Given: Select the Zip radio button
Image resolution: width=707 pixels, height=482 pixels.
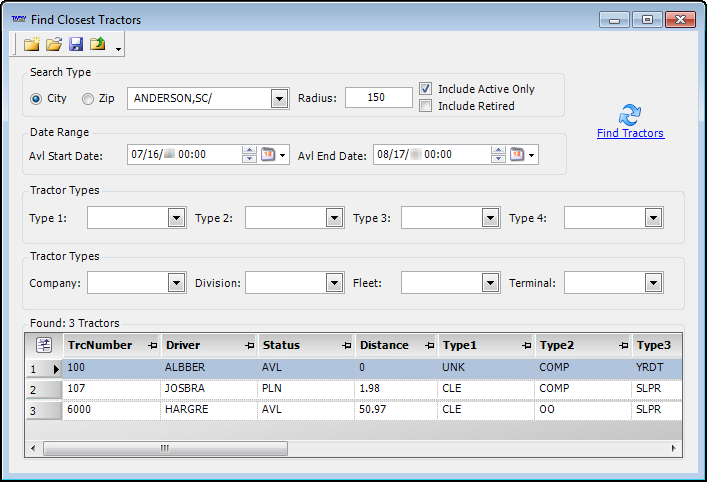Looking at the screenshot, I should (x=88, y=99).
